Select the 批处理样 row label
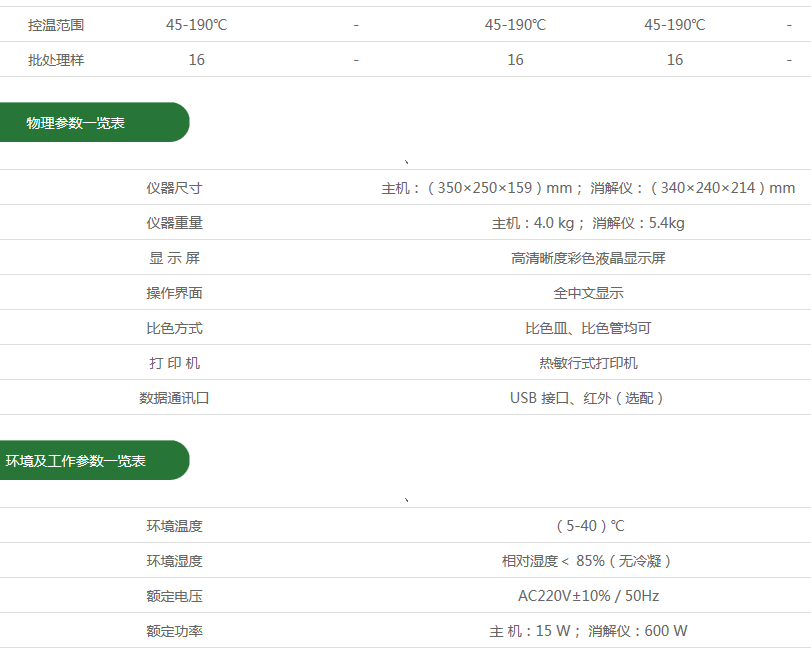The width and height of the screenshot is (811, 663). click(x=56, y=60)
